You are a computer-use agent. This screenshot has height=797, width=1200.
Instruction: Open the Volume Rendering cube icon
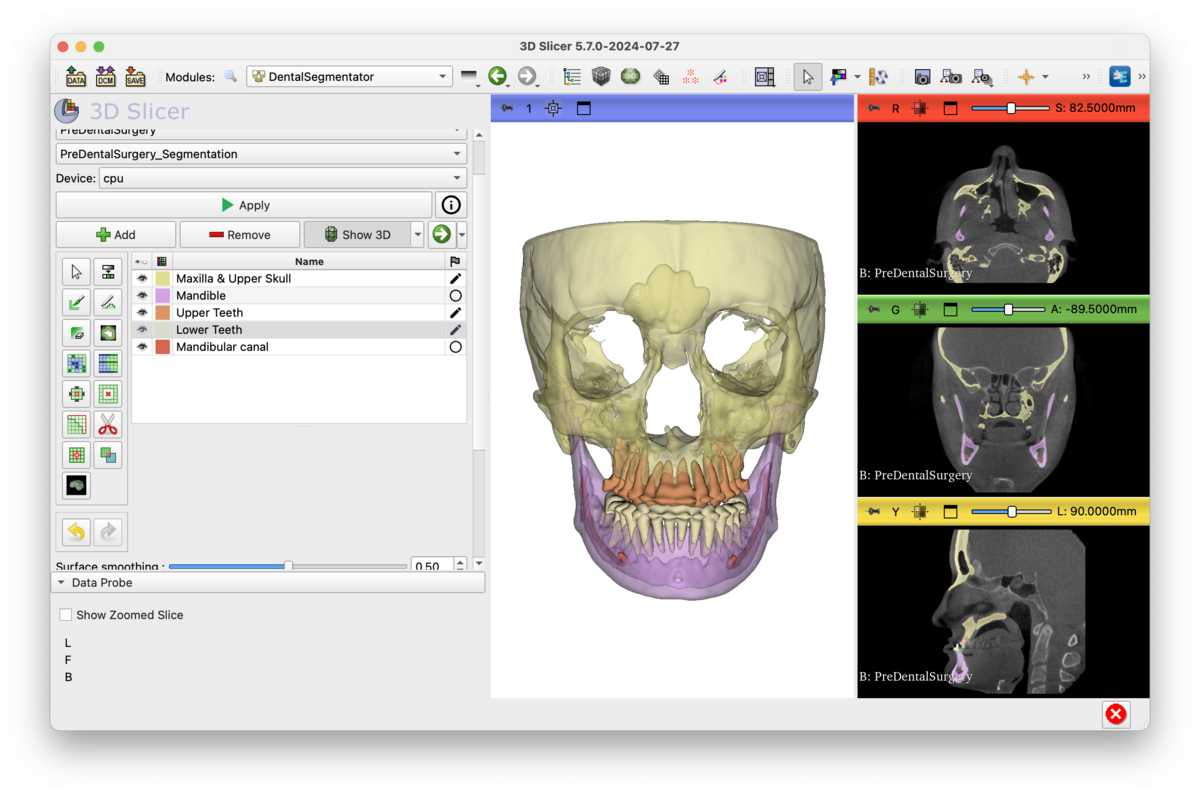coord(601,77)
